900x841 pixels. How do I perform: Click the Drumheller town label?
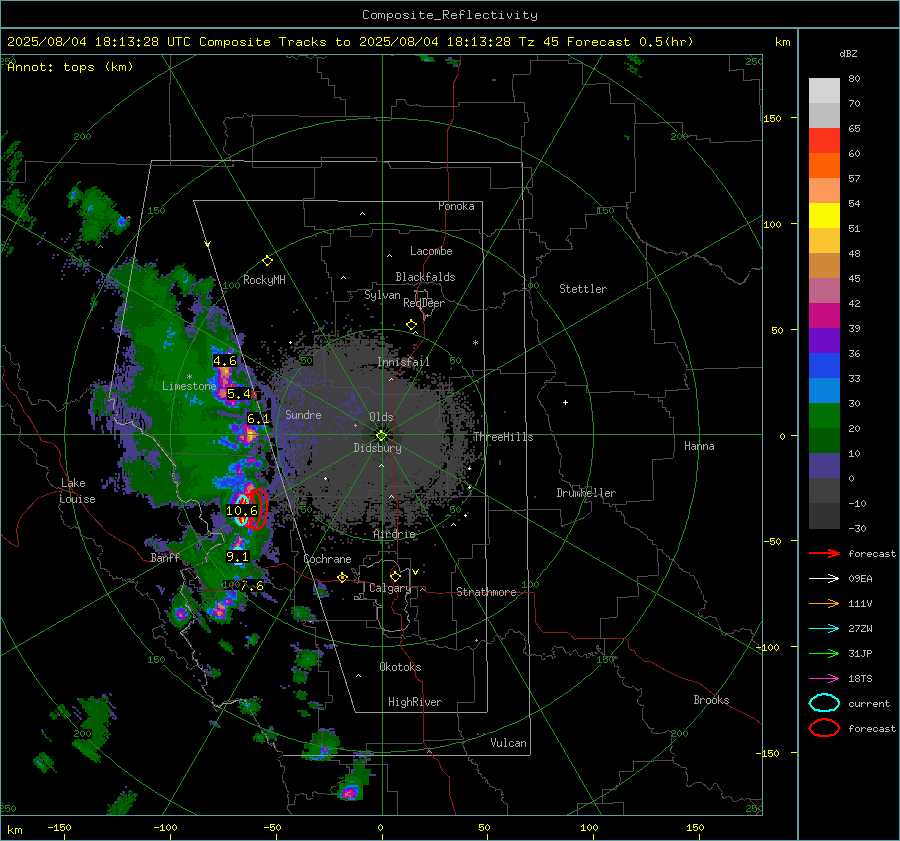(586, 493)
